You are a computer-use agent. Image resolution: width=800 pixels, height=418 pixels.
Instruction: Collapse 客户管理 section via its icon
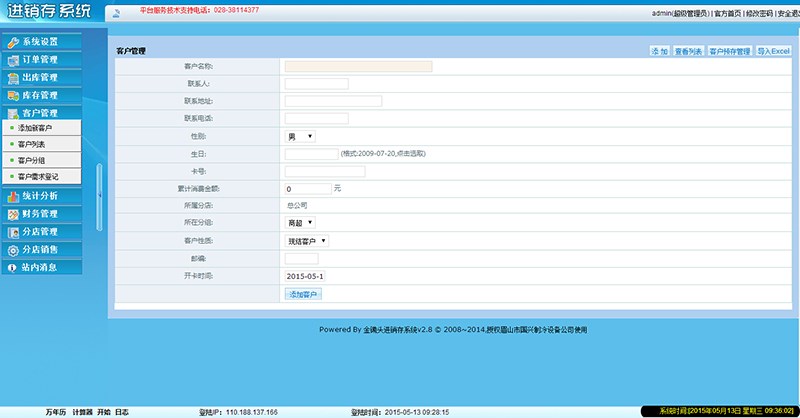[x=13, y=113]
